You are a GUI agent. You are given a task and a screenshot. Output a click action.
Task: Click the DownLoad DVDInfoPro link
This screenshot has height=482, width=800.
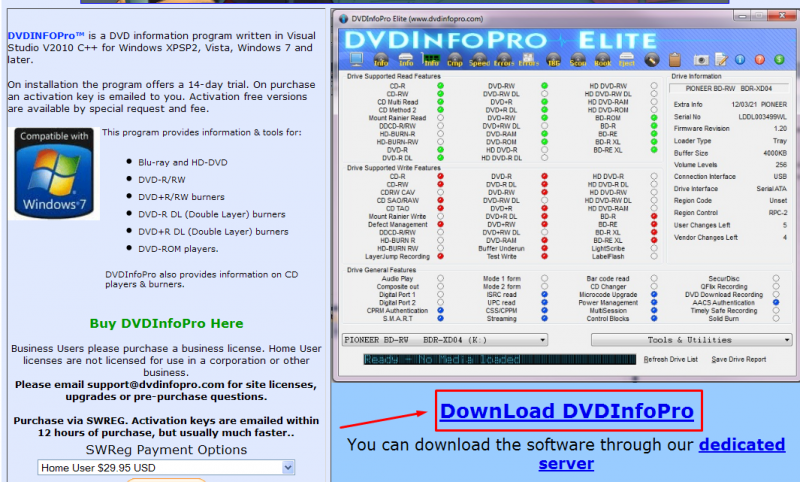pyautogui.click(x=567, y=411)
